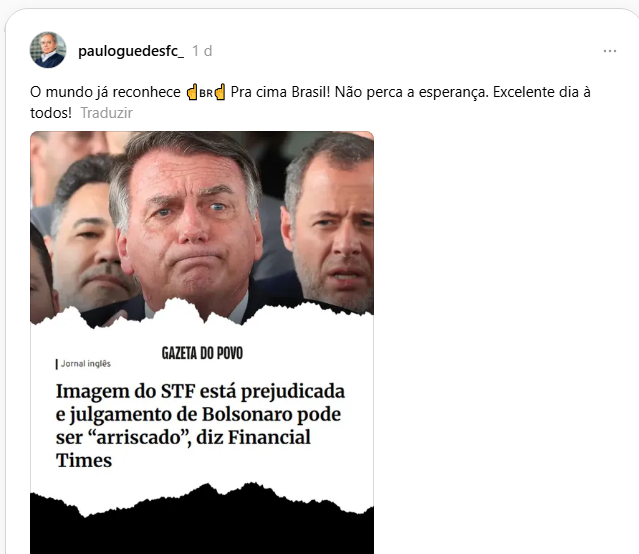Click the first pointing-finger emoji in the caption
The image size is (639, 554).
coord(192,92)
